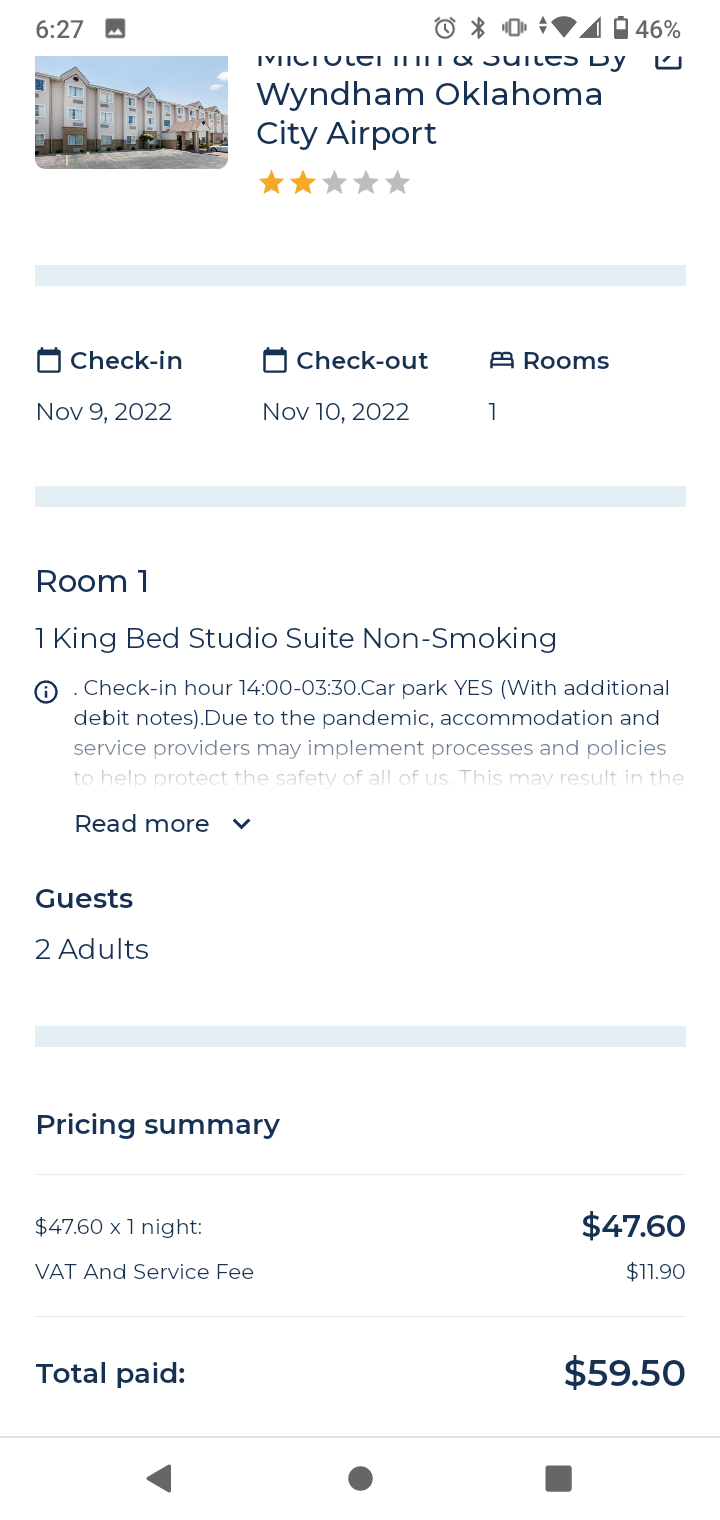Tap the Check-out calendar icon
720x1520 pixels.
tap(275, 360)
